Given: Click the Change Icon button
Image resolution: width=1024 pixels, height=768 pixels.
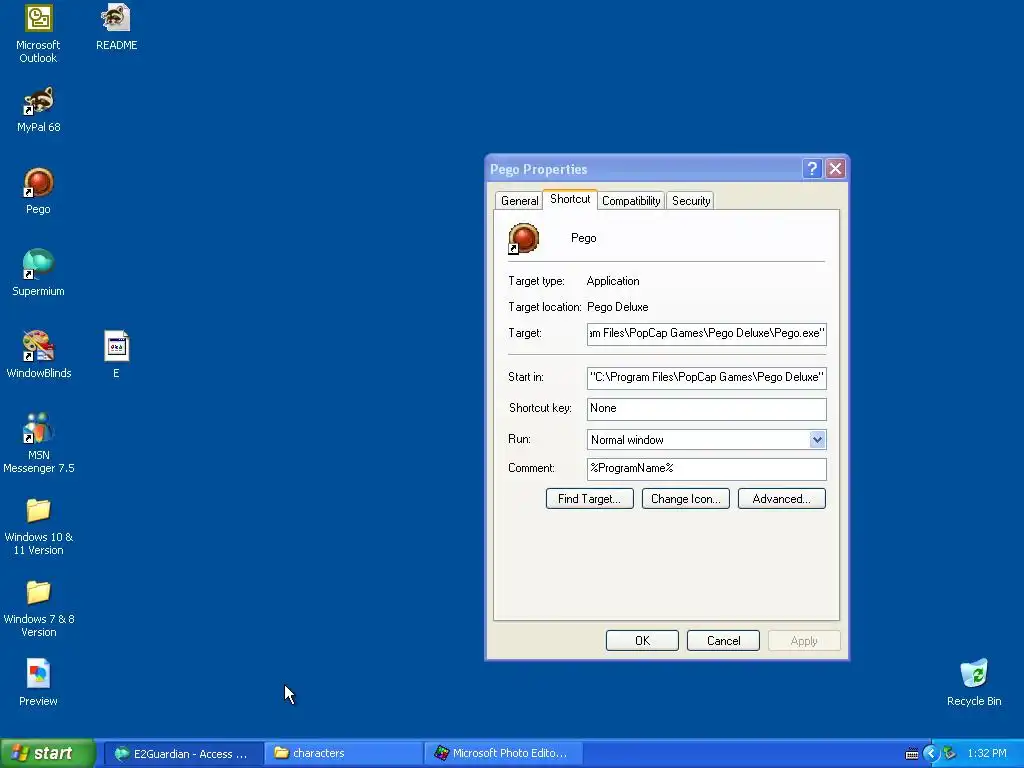Looking at the screenshot, I should pyautogui.click(x=686, y=499).
